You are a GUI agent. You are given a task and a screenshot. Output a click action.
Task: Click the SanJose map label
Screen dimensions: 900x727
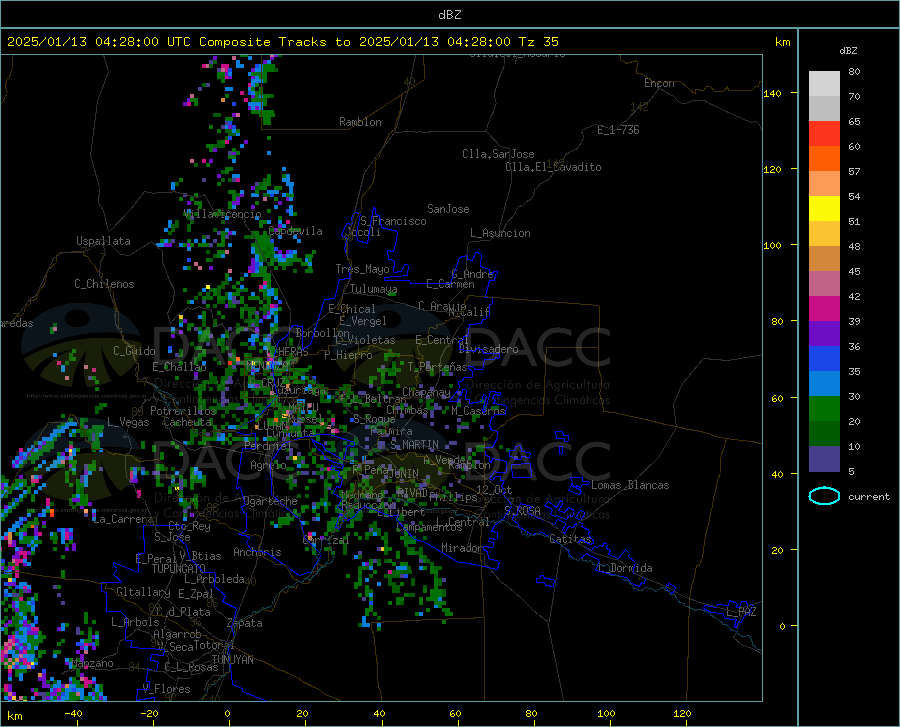coord(448,209)
